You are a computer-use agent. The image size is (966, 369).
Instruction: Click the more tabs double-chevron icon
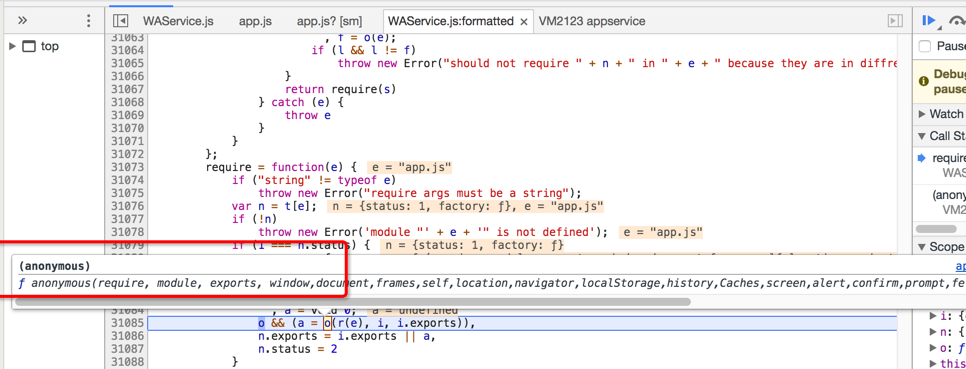[x=22, y=20]
